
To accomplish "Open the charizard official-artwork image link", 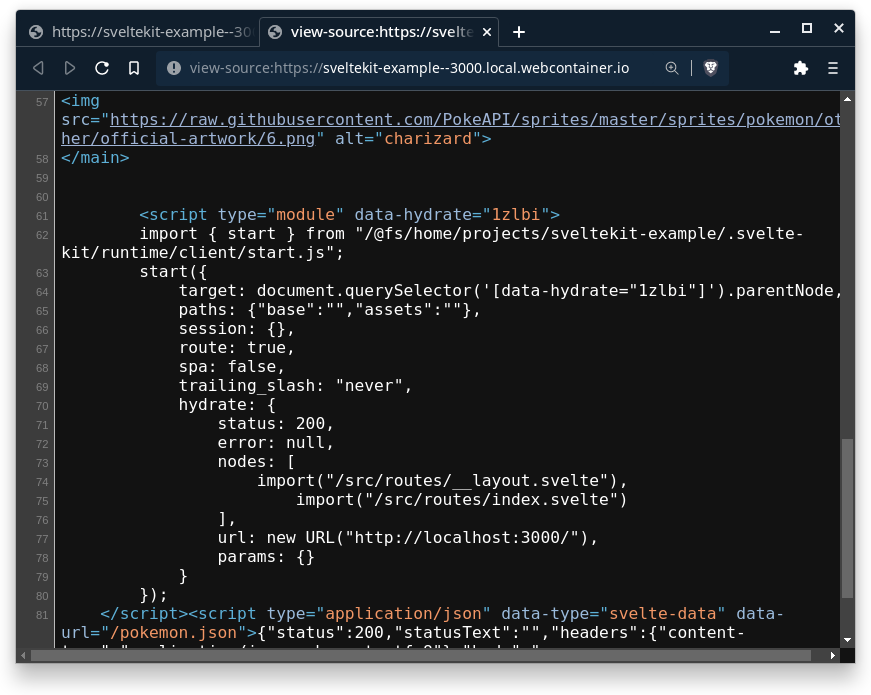I will pyautogui.click(x=450, y=129).
